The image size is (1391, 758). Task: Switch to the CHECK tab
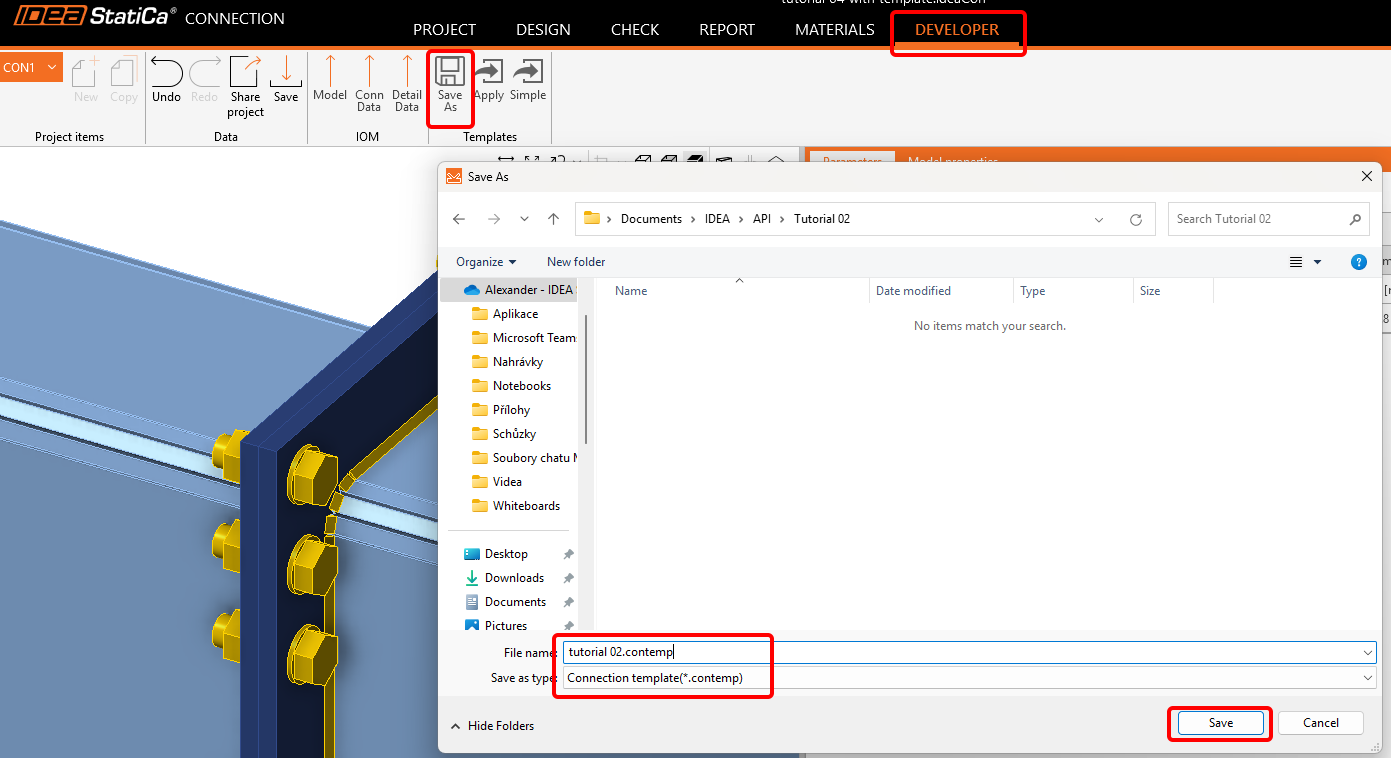[x=635, y=30]
